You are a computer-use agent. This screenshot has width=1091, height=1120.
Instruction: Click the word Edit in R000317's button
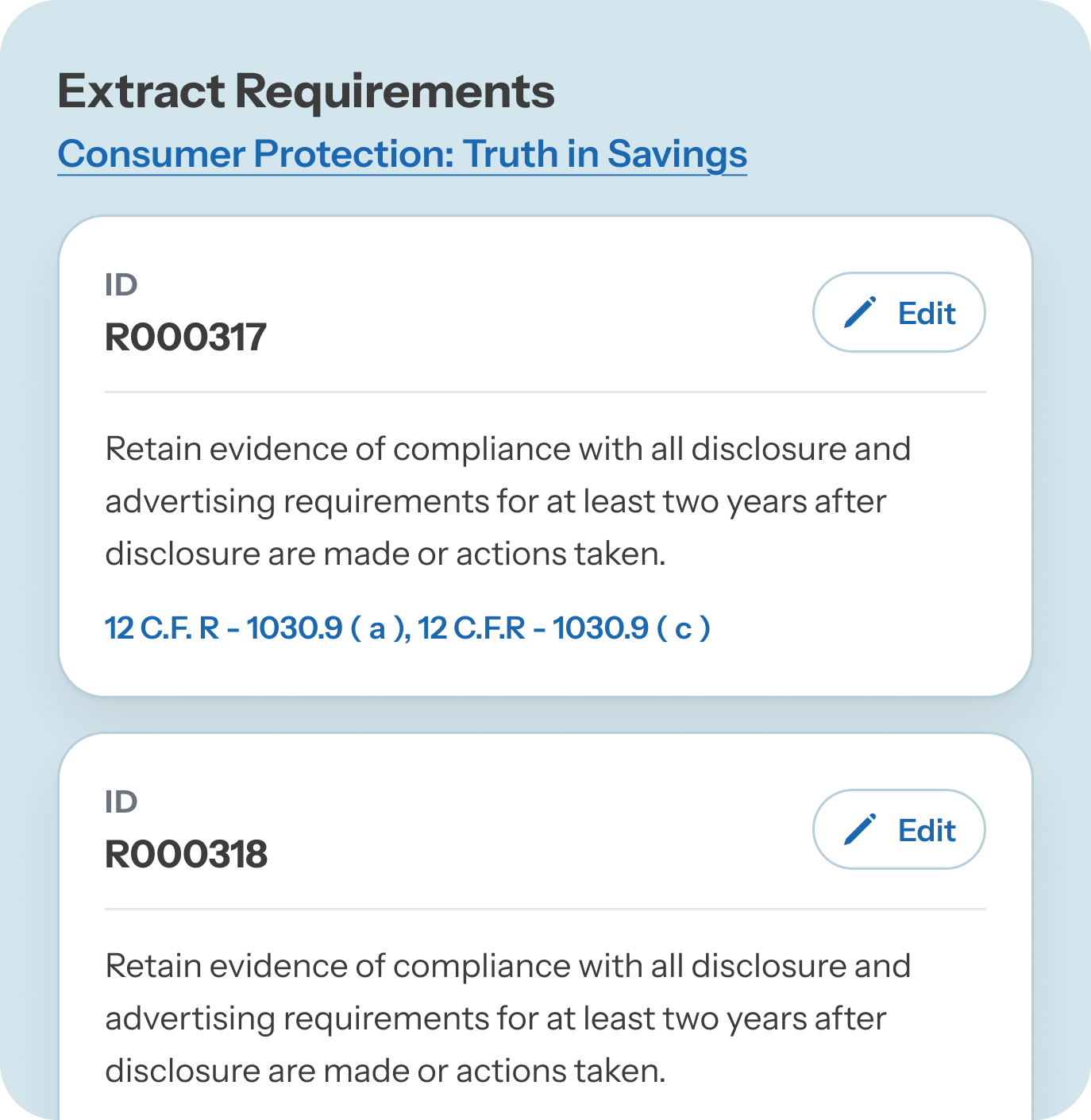click(x=927, y=313)
